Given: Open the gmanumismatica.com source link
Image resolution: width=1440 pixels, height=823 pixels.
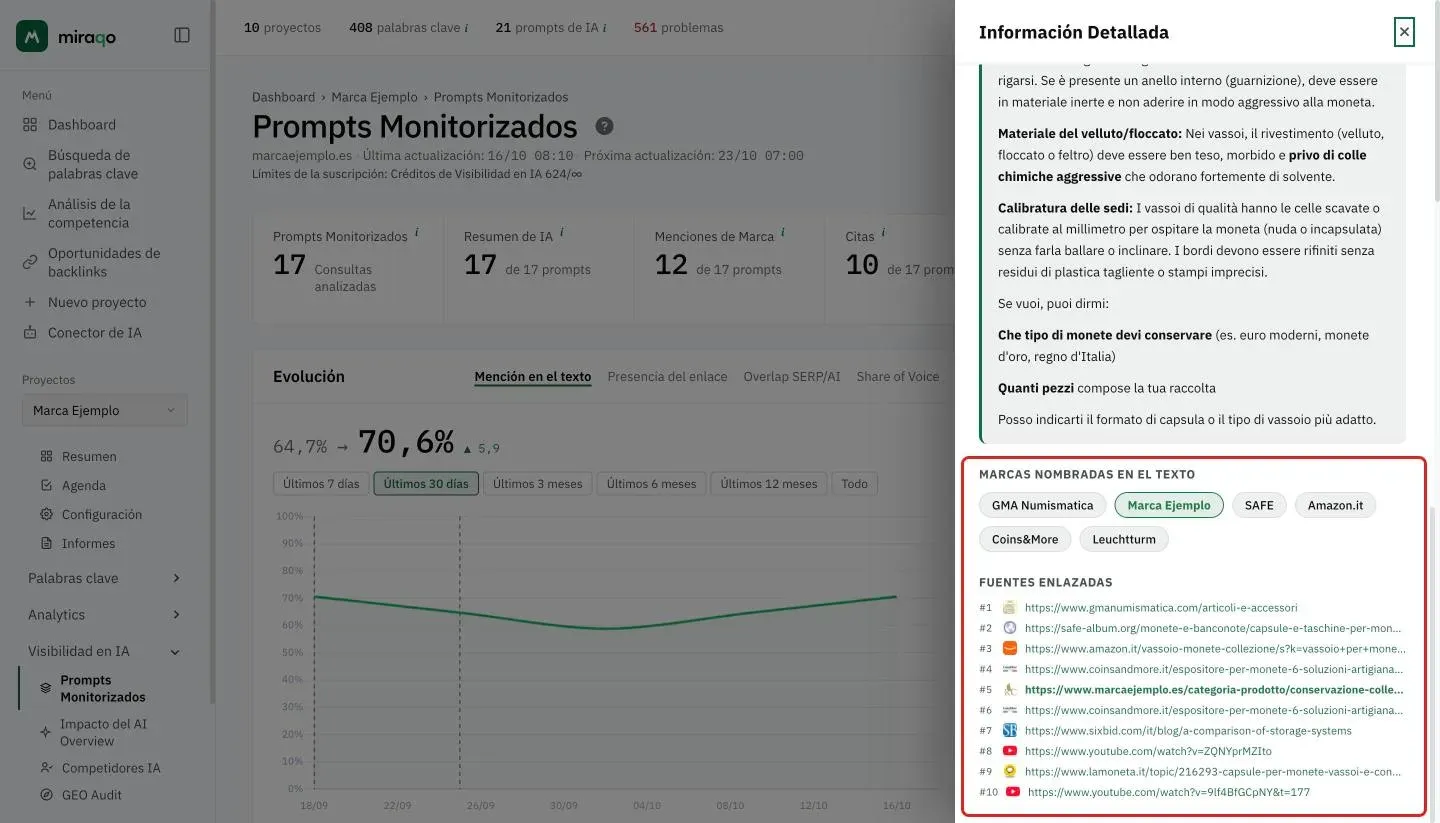Looking at the screenshot, I should click(x=1161, y=607).
